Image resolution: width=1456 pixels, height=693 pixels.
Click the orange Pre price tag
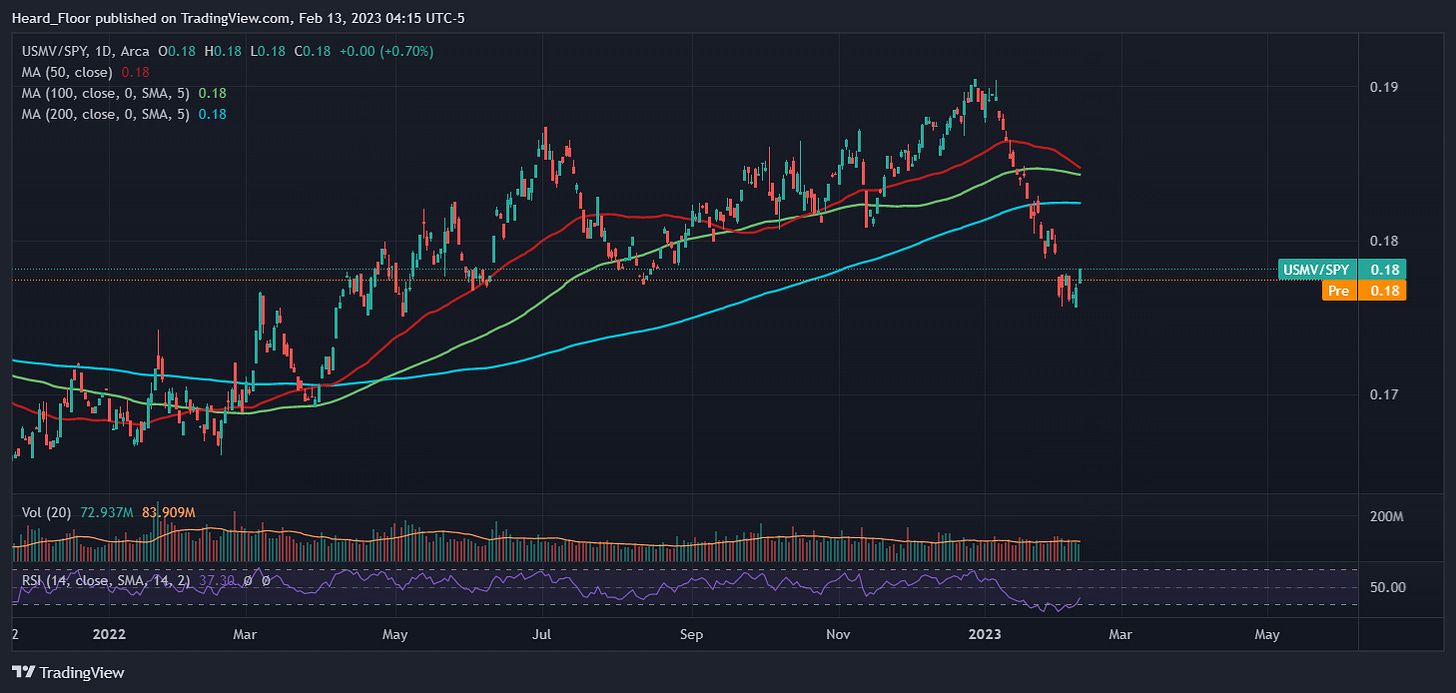point(1364,291)
